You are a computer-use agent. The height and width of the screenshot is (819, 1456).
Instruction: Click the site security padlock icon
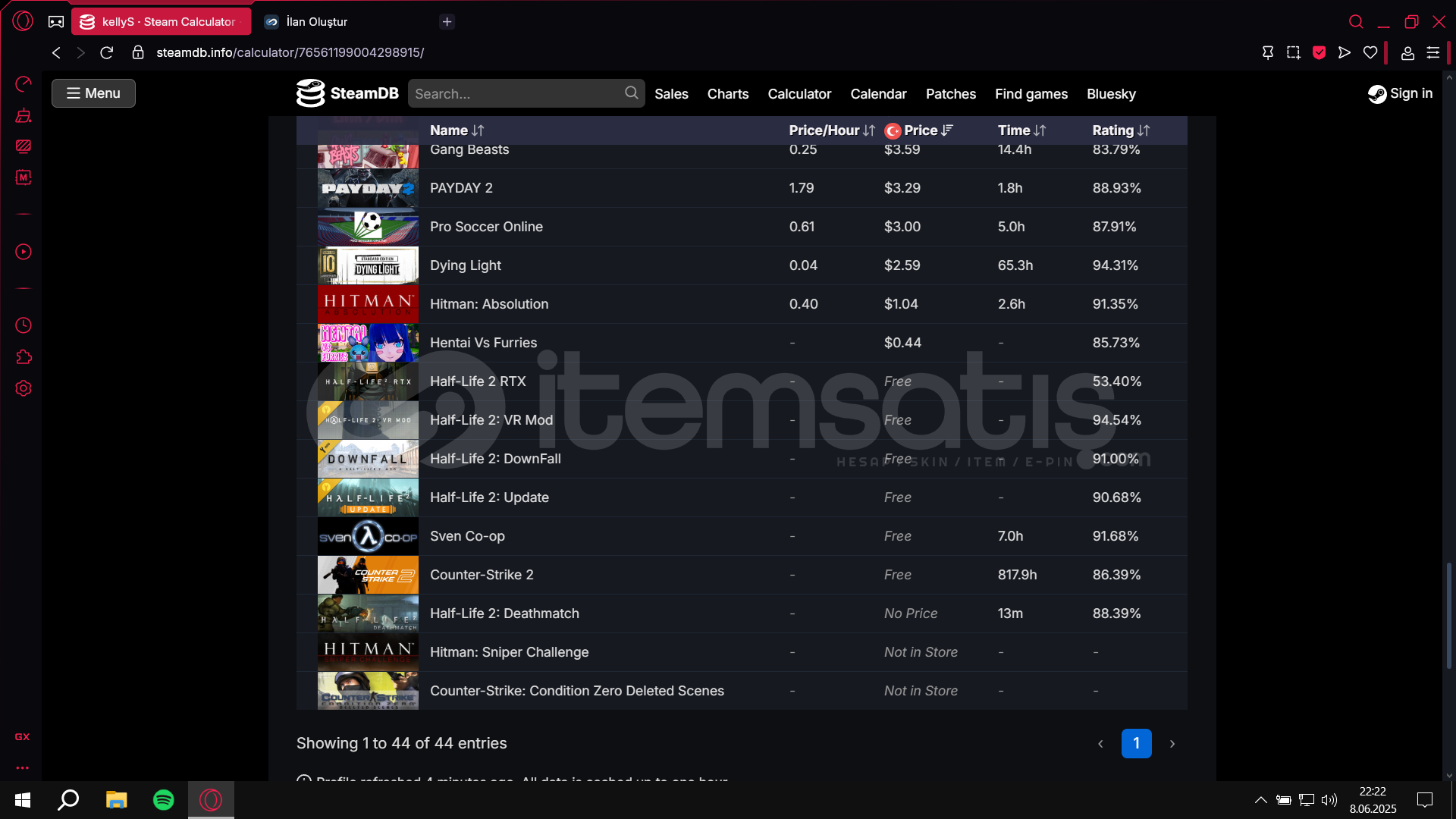138,52
